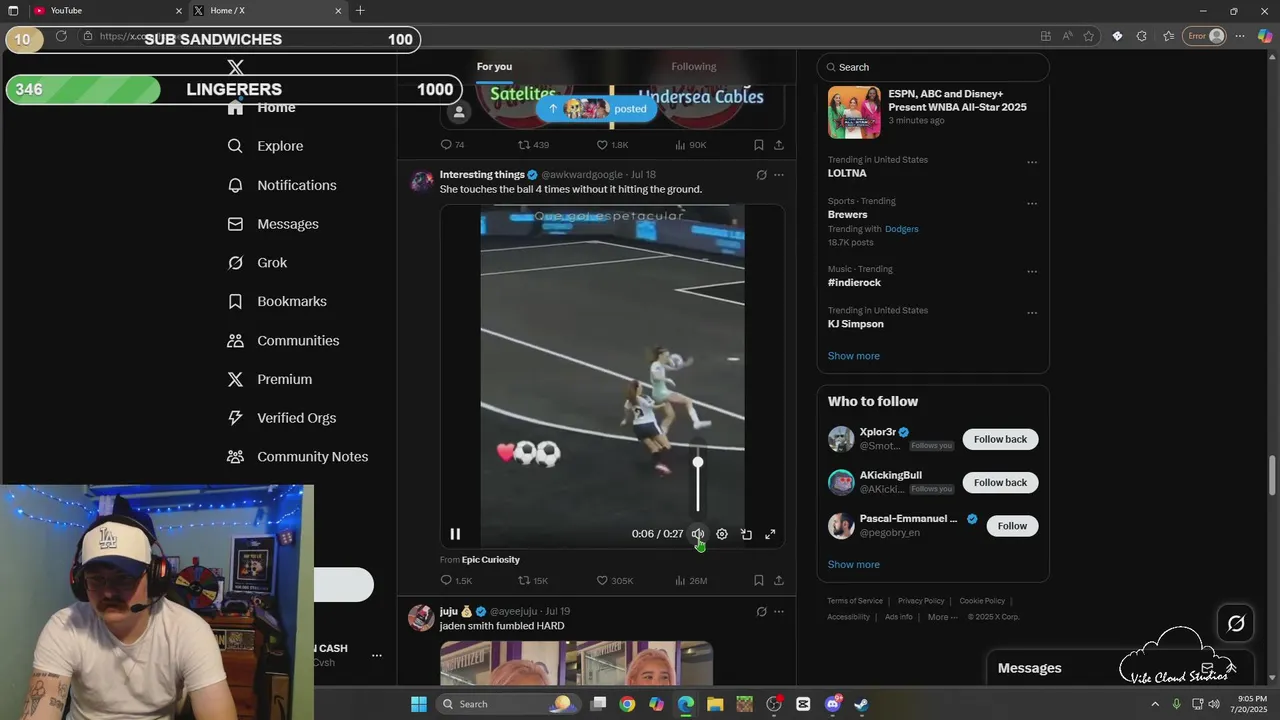Select the Home / X browser tab
The image size is (1280, 720).
265,11
